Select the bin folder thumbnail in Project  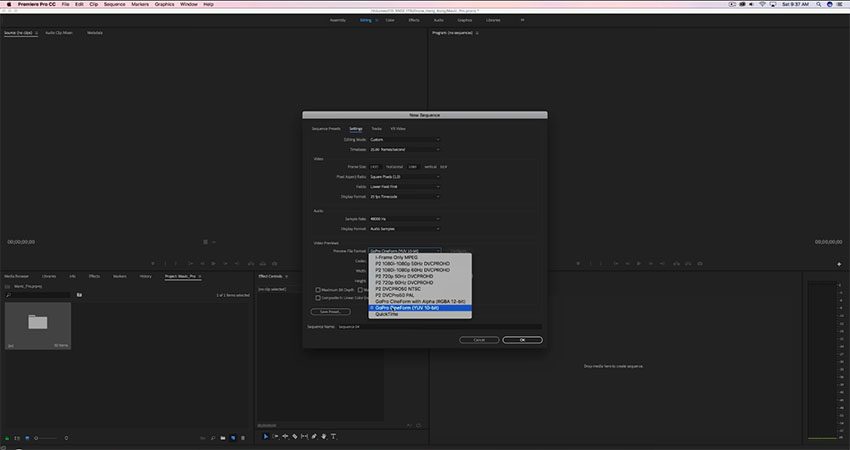tap(38, 325)
